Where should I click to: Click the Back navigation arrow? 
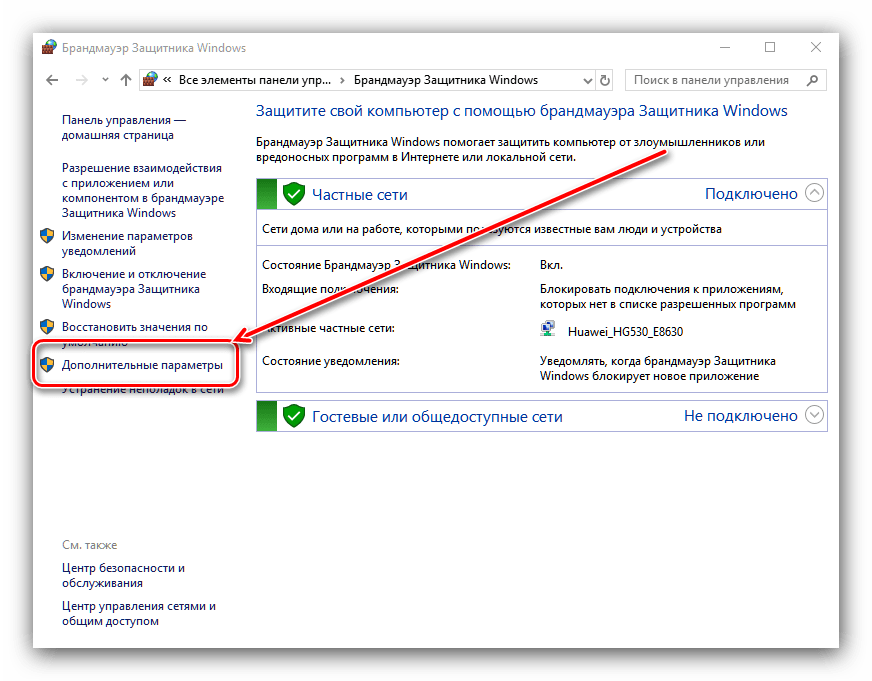[x=52, y=80]
